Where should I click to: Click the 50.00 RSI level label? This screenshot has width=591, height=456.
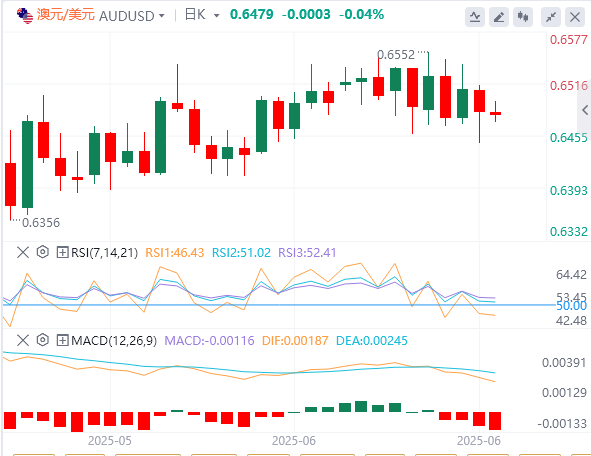[571, 306]
